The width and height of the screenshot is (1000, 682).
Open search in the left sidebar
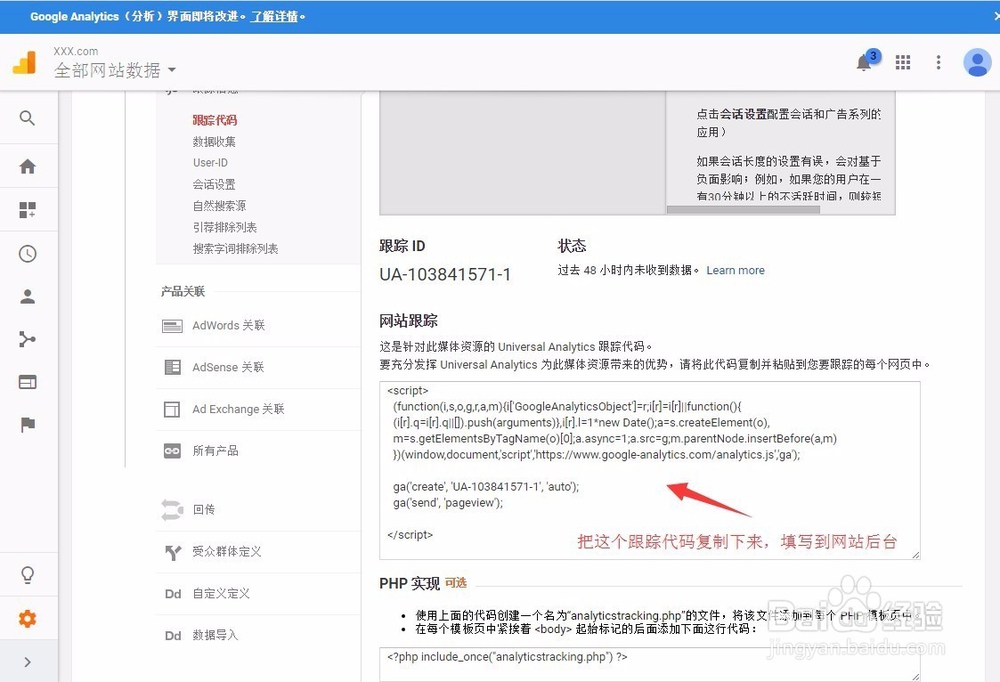click(28, 118)
